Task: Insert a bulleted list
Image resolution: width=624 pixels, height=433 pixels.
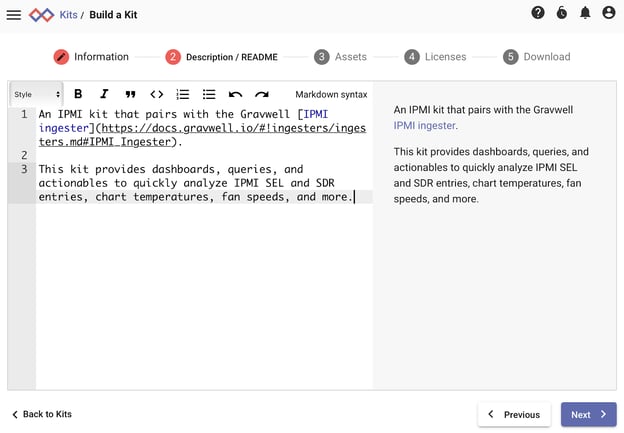Action: pos(209,94)
